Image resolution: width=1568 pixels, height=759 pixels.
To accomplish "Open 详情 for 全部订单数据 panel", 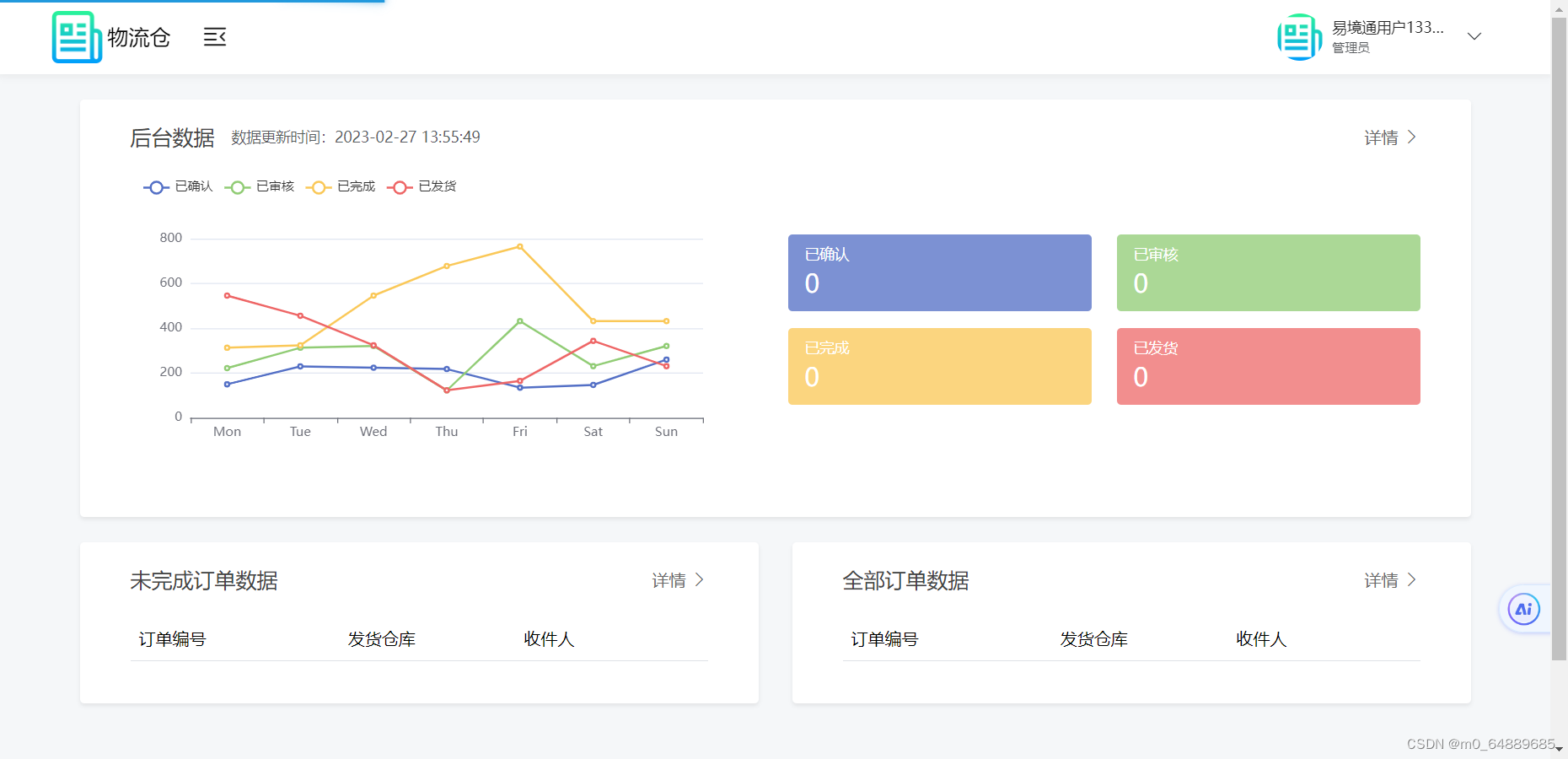I will pyautogui.click(x=1390, y=580).
